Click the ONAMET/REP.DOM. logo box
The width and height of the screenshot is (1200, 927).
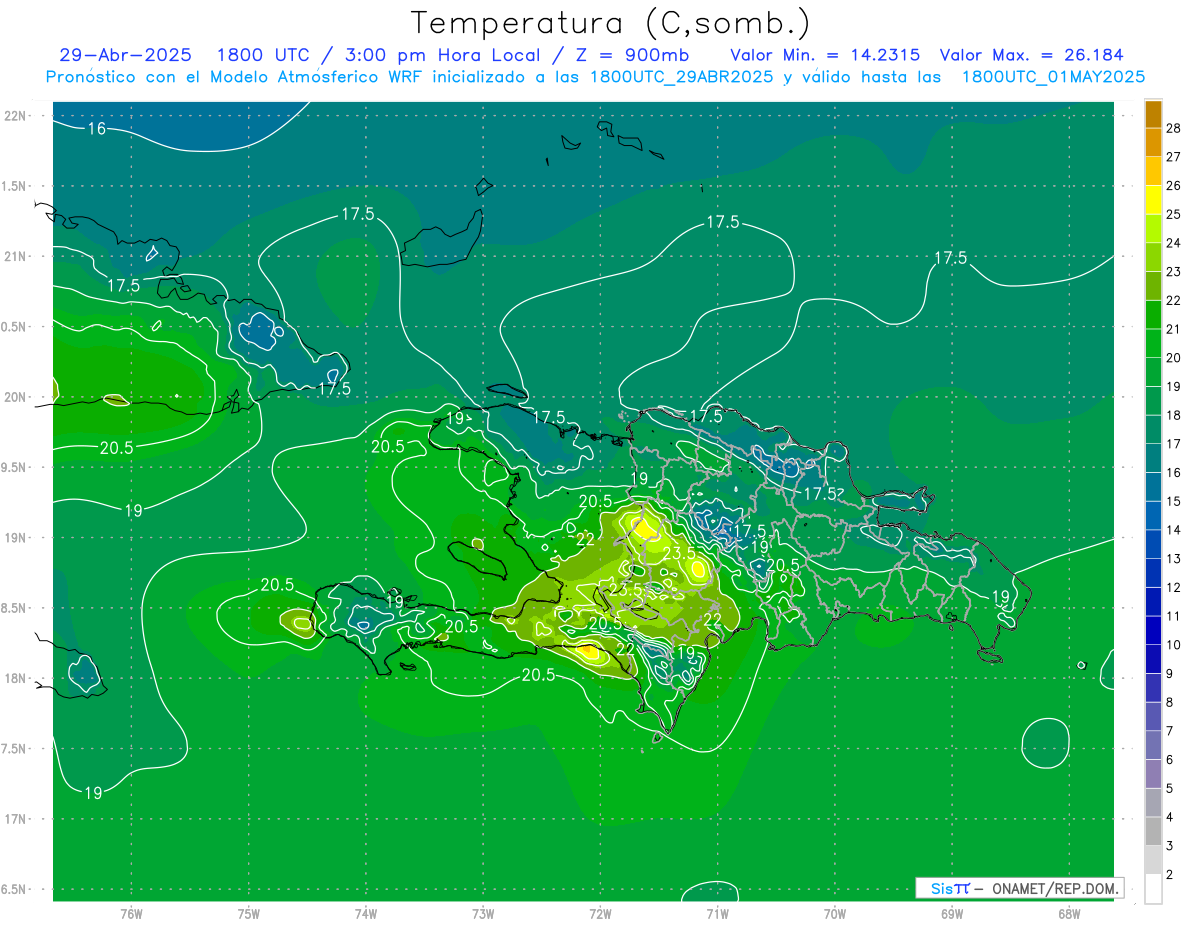pyautogui.click(x=1019, y=888)
